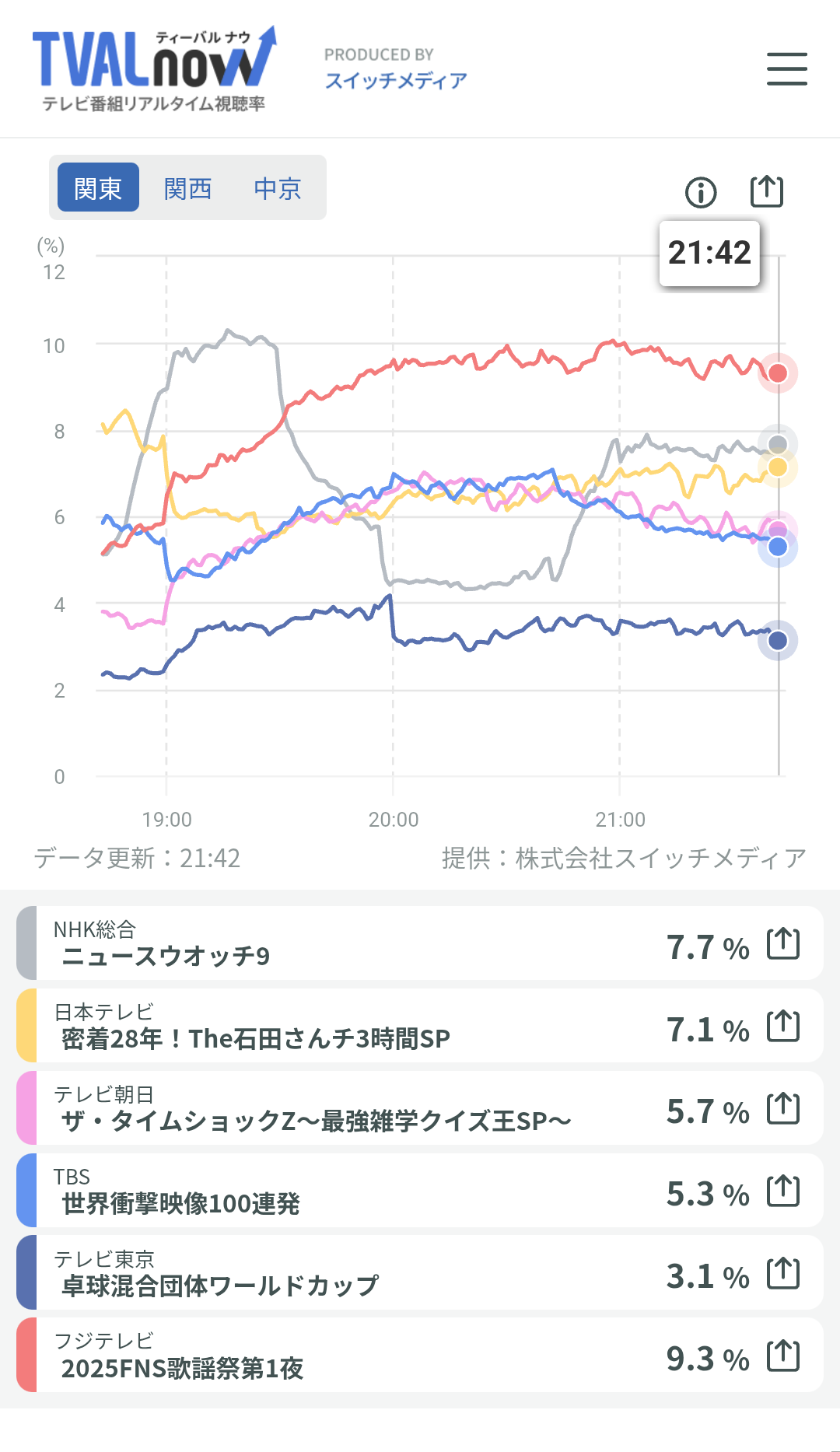840x1452 pixels.
Task: Switch to the 関西 region tab
Action: point(187,187)
